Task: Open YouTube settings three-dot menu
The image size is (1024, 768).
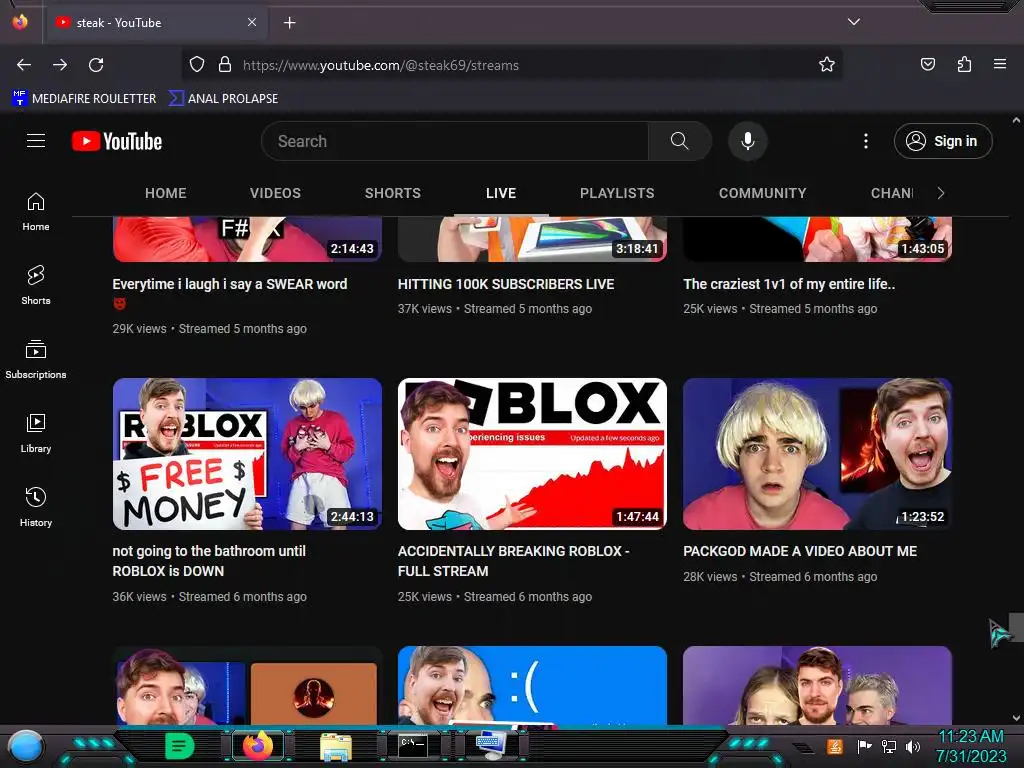Action: [x=866, y=141]
